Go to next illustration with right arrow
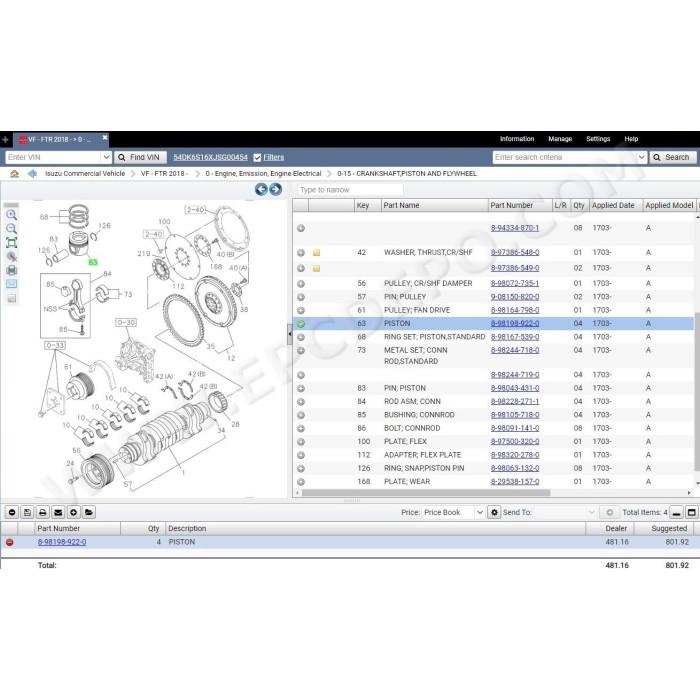 (x=276, y=189)
